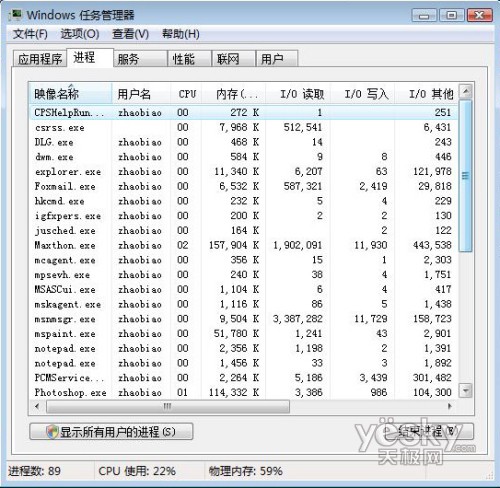The image size is (500, 488).
Task: Click the vertical scrollbar thumb
Action: 466,176
